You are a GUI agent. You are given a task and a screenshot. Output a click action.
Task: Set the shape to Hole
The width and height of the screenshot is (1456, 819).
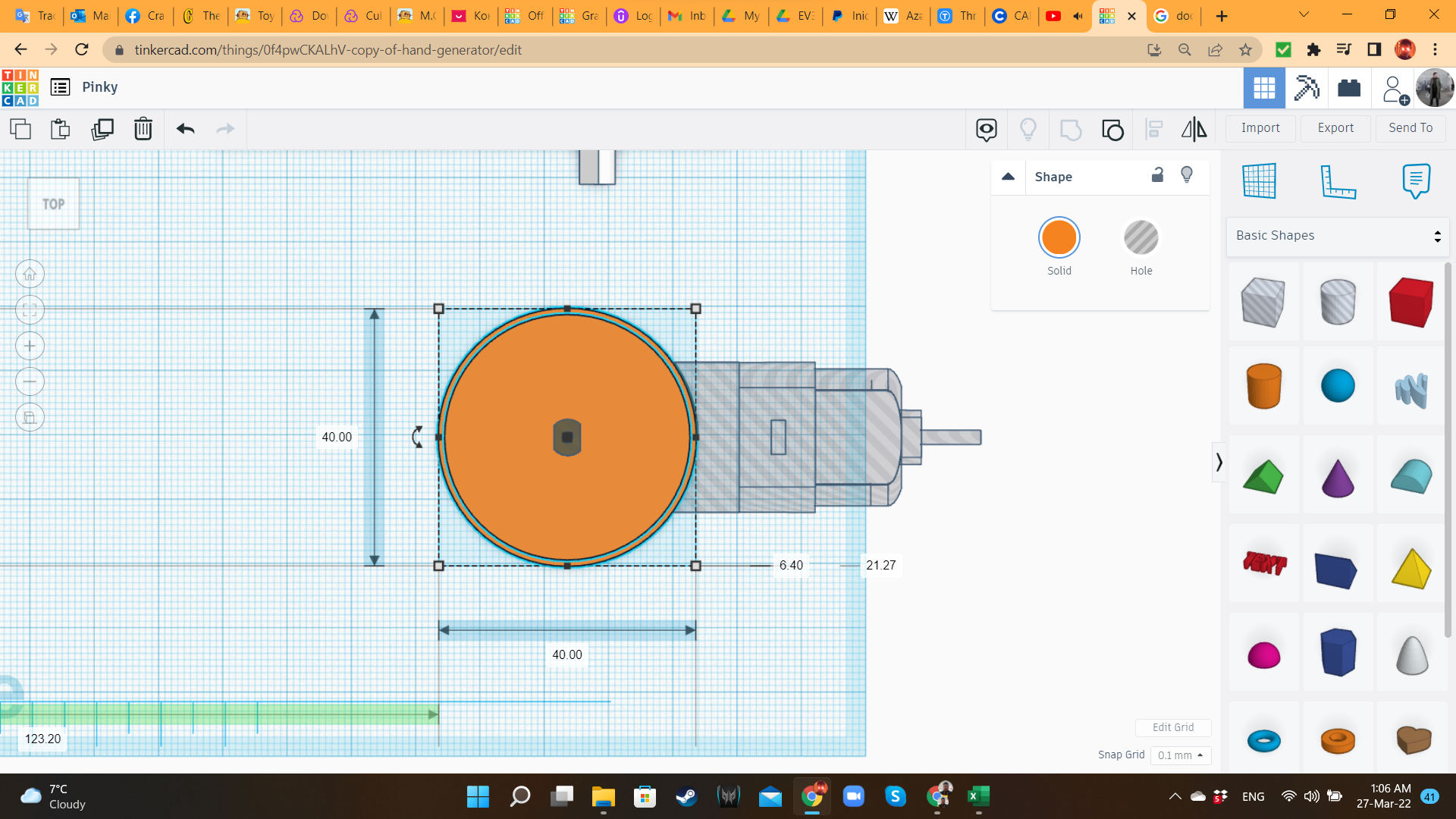click(1141, 238)
